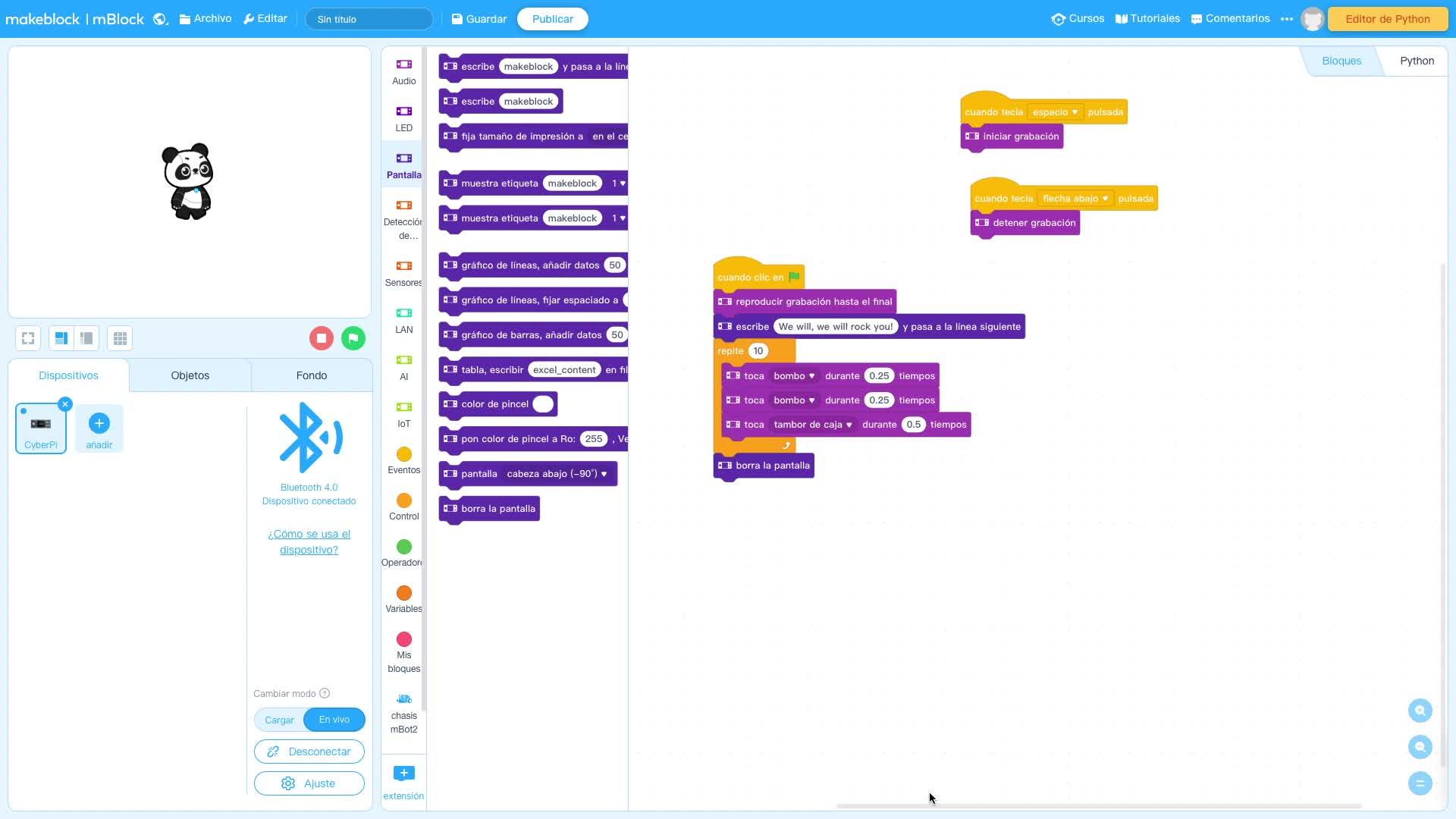Switch to the Objetos tab
This screenshot has width=1456, height=819.
(190, 375)
